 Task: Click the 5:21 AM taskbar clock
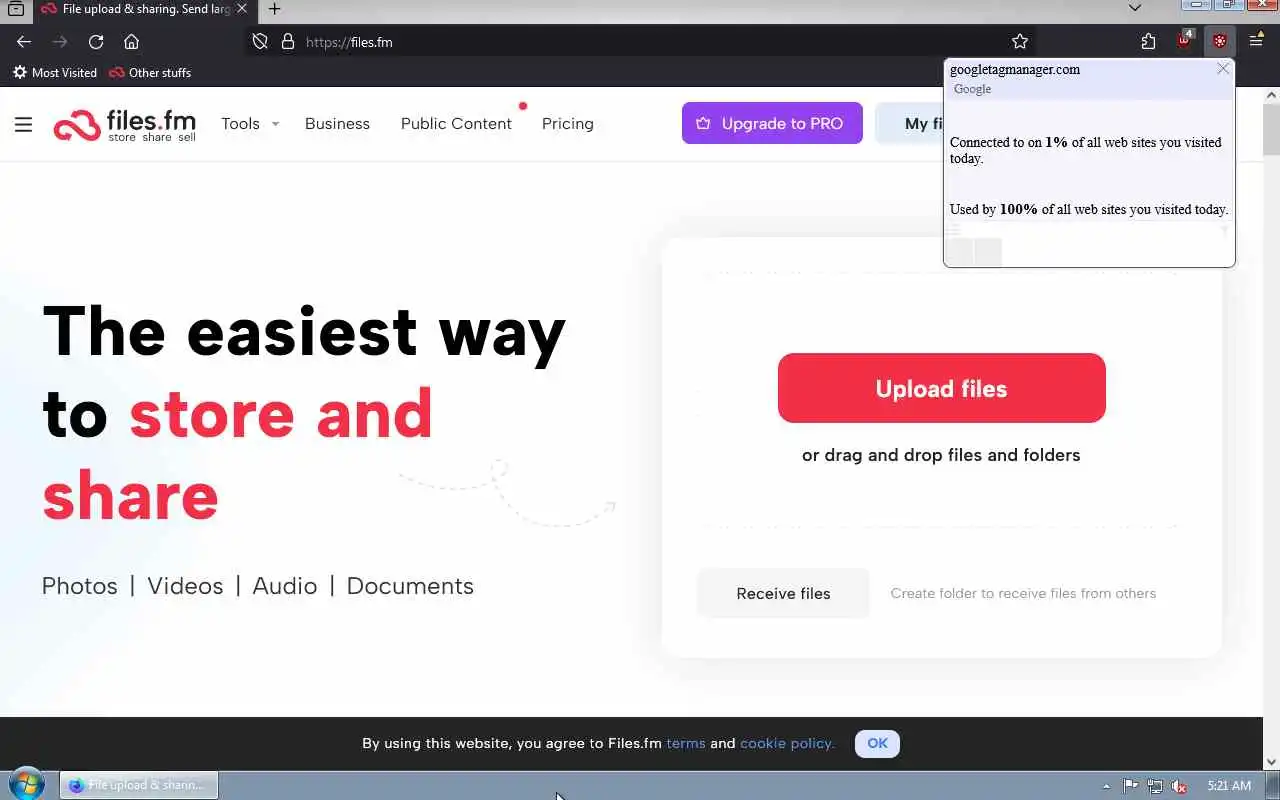(1229, 786)
